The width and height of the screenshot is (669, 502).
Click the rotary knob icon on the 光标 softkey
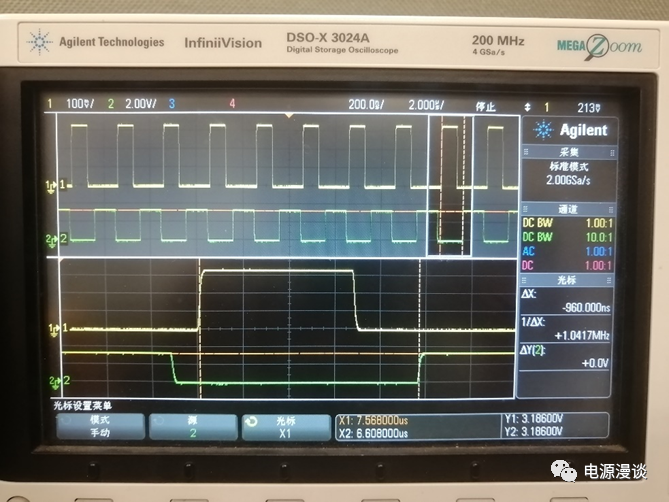click(253, 421)
